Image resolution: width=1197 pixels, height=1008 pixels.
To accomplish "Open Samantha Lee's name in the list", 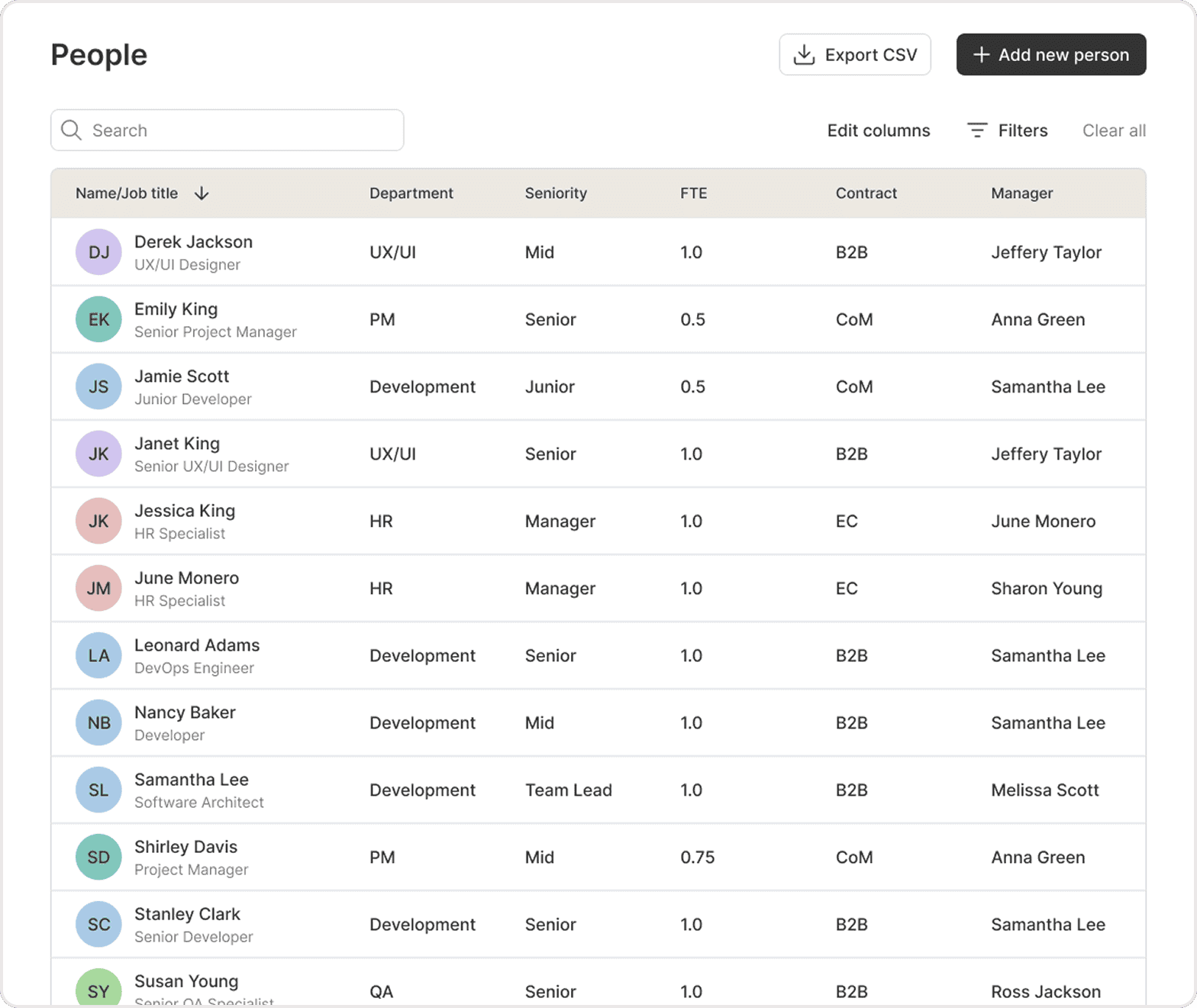I will (192, 780).
